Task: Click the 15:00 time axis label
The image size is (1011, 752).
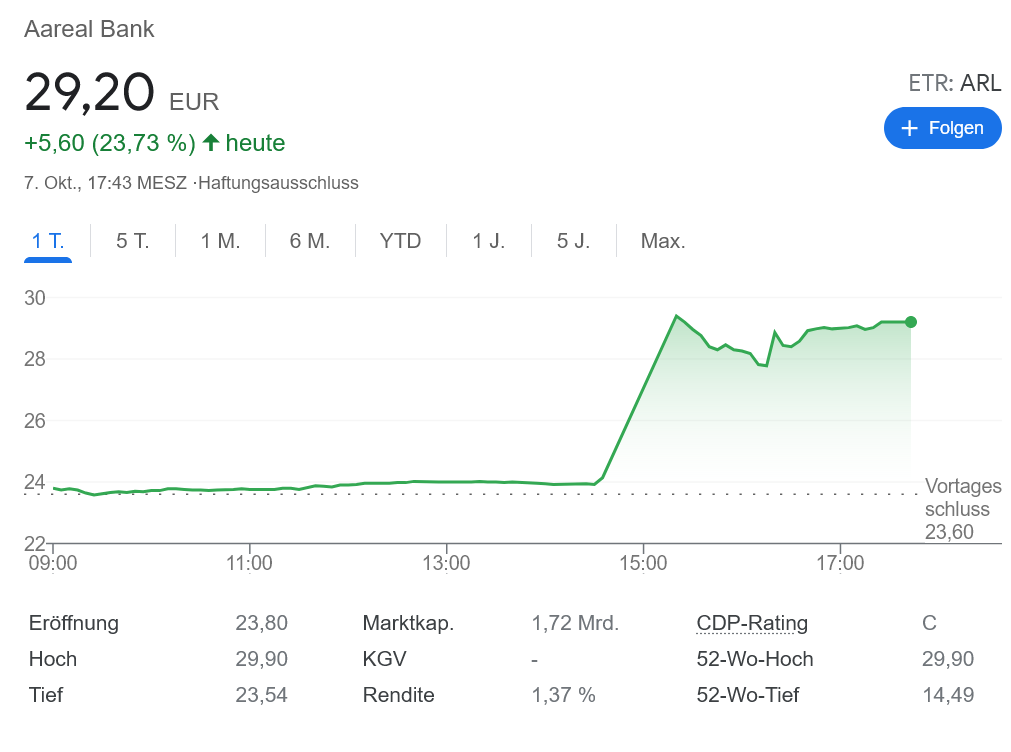Action: pos(643,563)
